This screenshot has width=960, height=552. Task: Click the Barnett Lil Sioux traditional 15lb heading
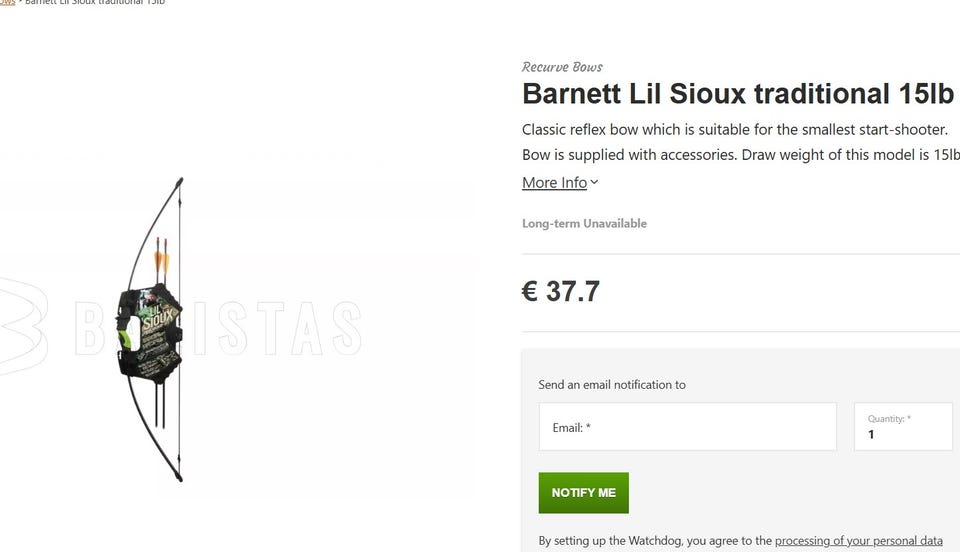click(737, 94)
